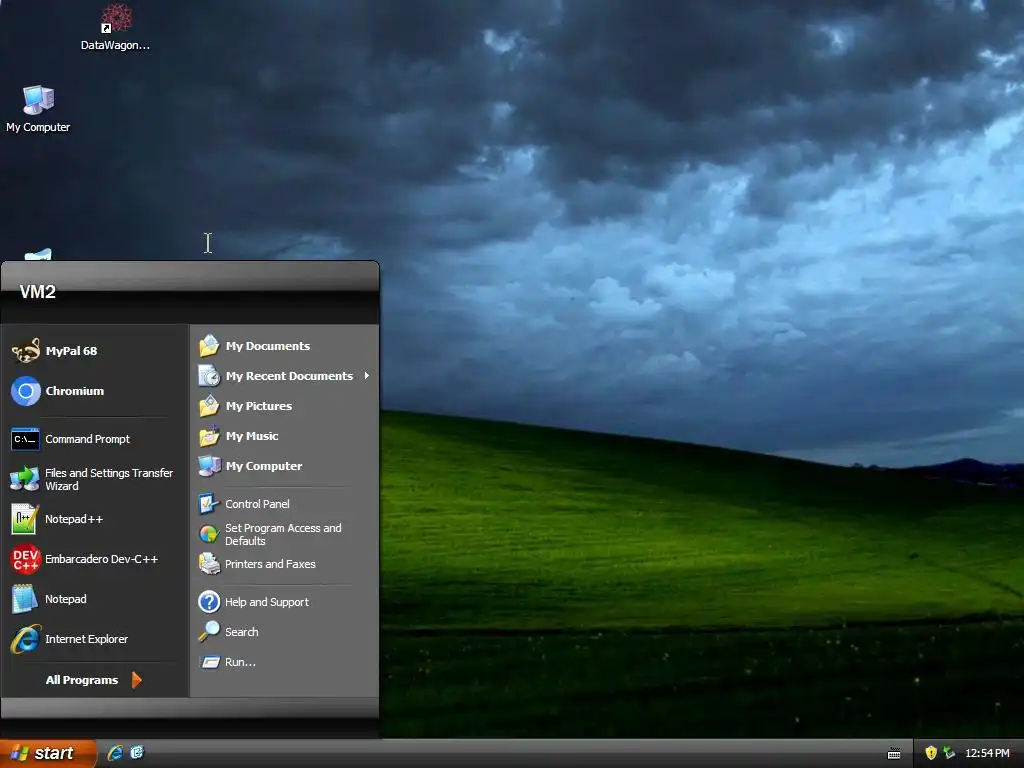Open My Pictures folder
This screenshot has height=768, width=1024.
coord(284,406)
